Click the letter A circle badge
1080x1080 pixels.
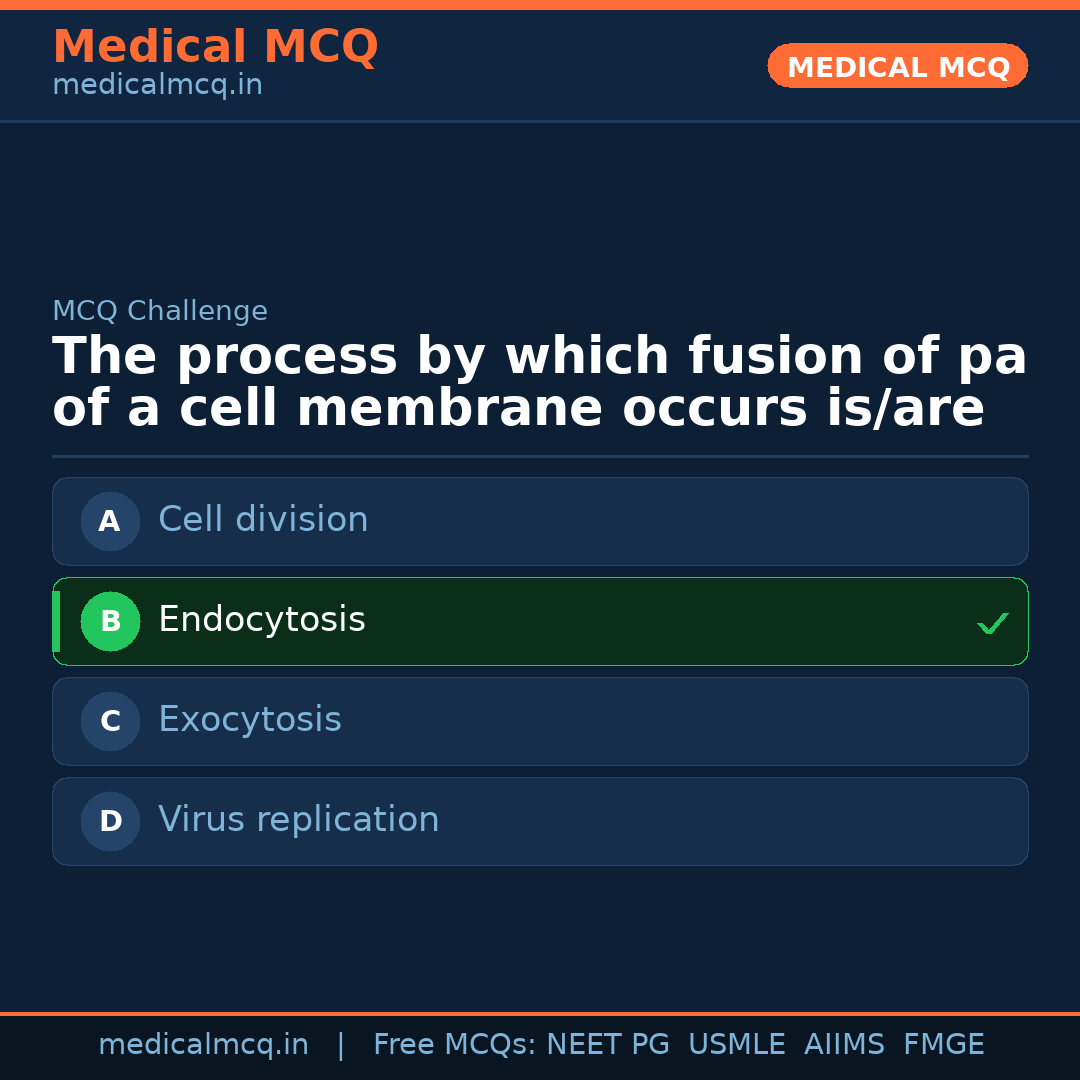pos(110,521)
